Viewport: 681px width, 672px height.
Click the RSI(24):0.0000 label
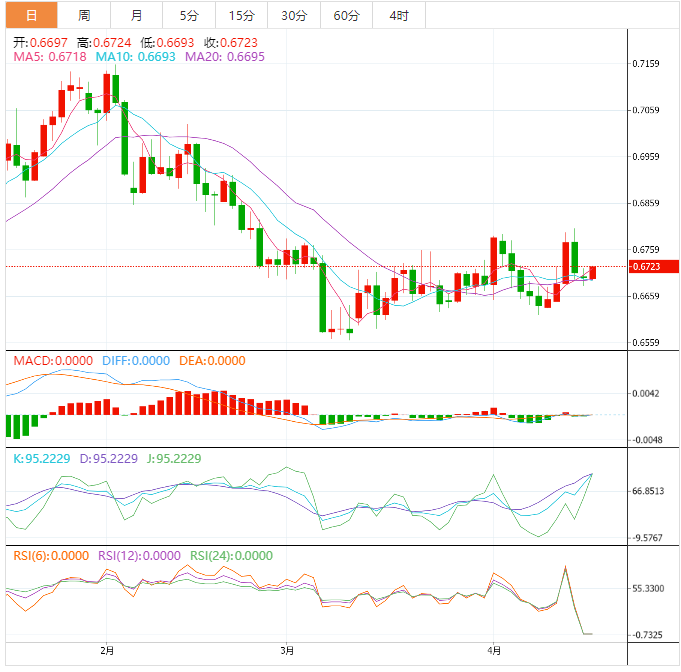tap(231, 556)
